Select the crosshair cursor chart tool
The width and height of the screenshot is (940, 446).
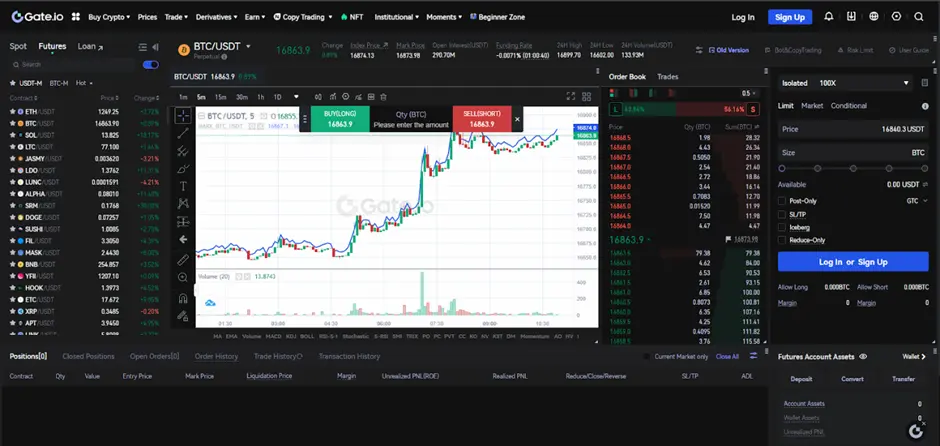pyautogui.click(x=183, y=115)
